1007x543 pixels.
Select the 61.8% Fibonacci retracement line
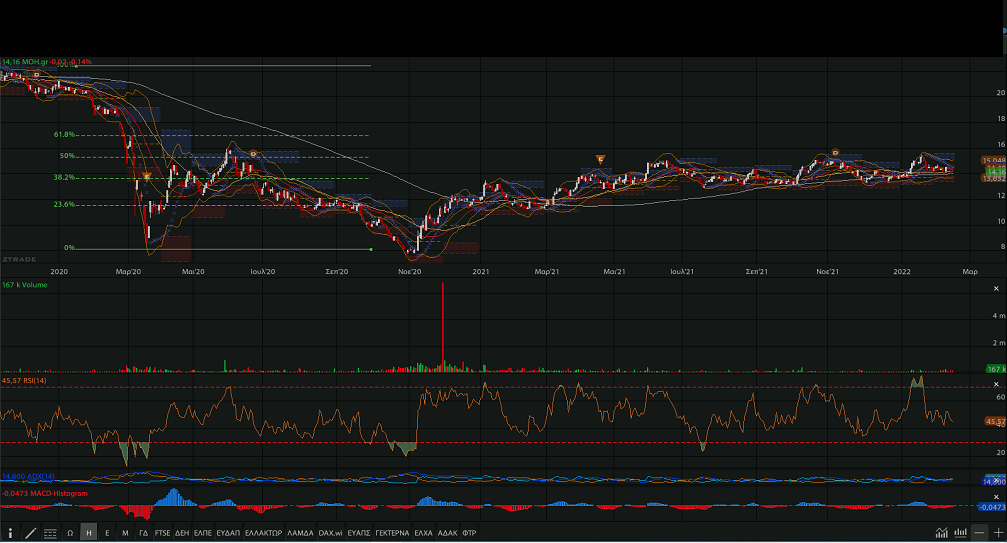[200, 135]
